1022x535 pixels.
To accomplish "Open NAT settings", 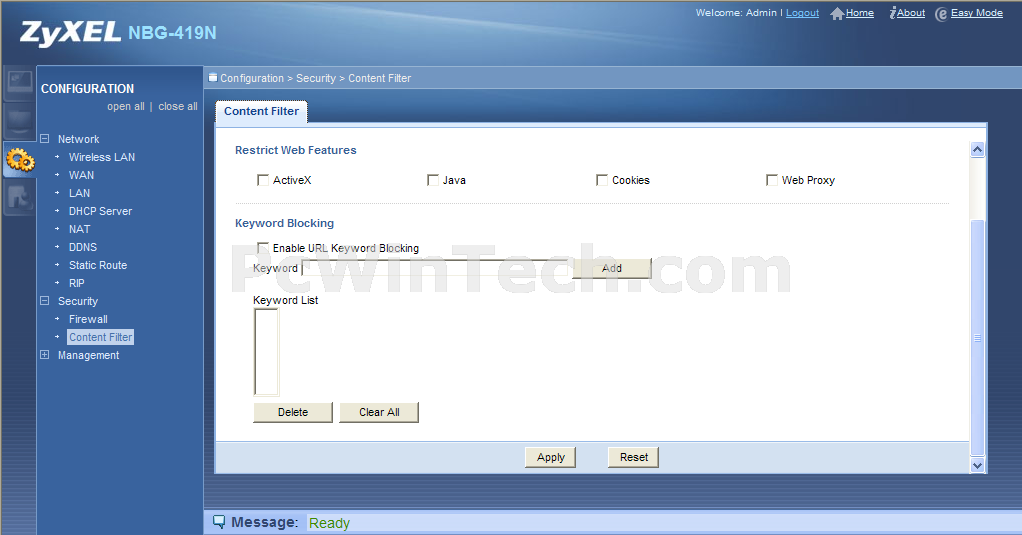I will point(80,229).
